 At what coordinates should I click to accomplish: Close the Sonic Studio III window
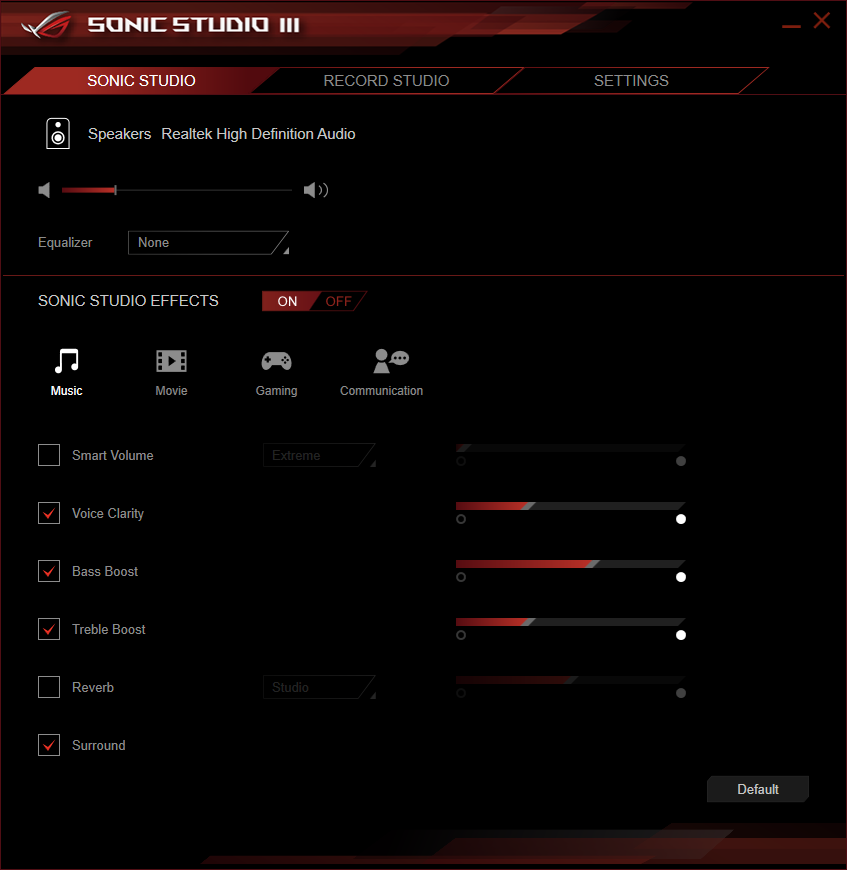point(821,21)
